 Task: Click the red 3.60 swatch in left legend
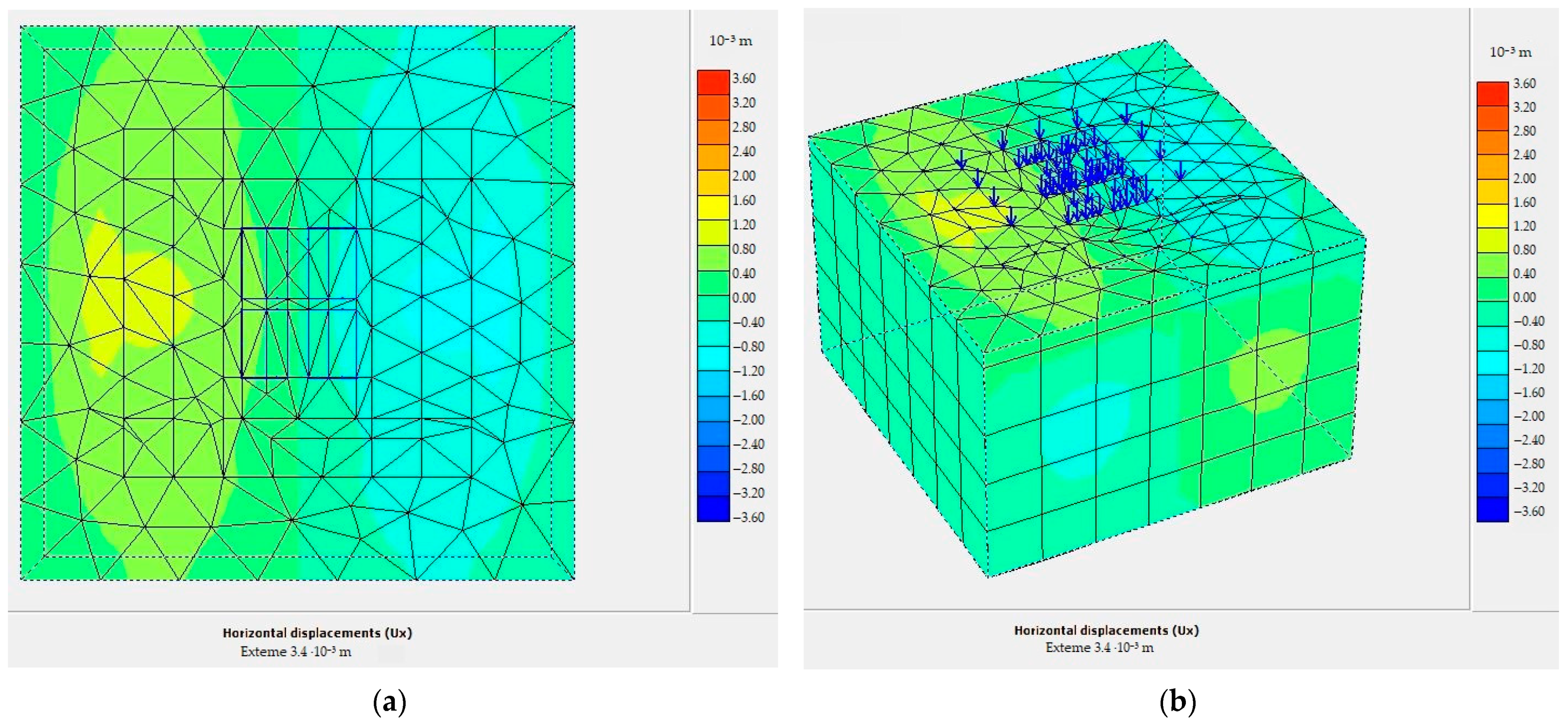[713, 82]
